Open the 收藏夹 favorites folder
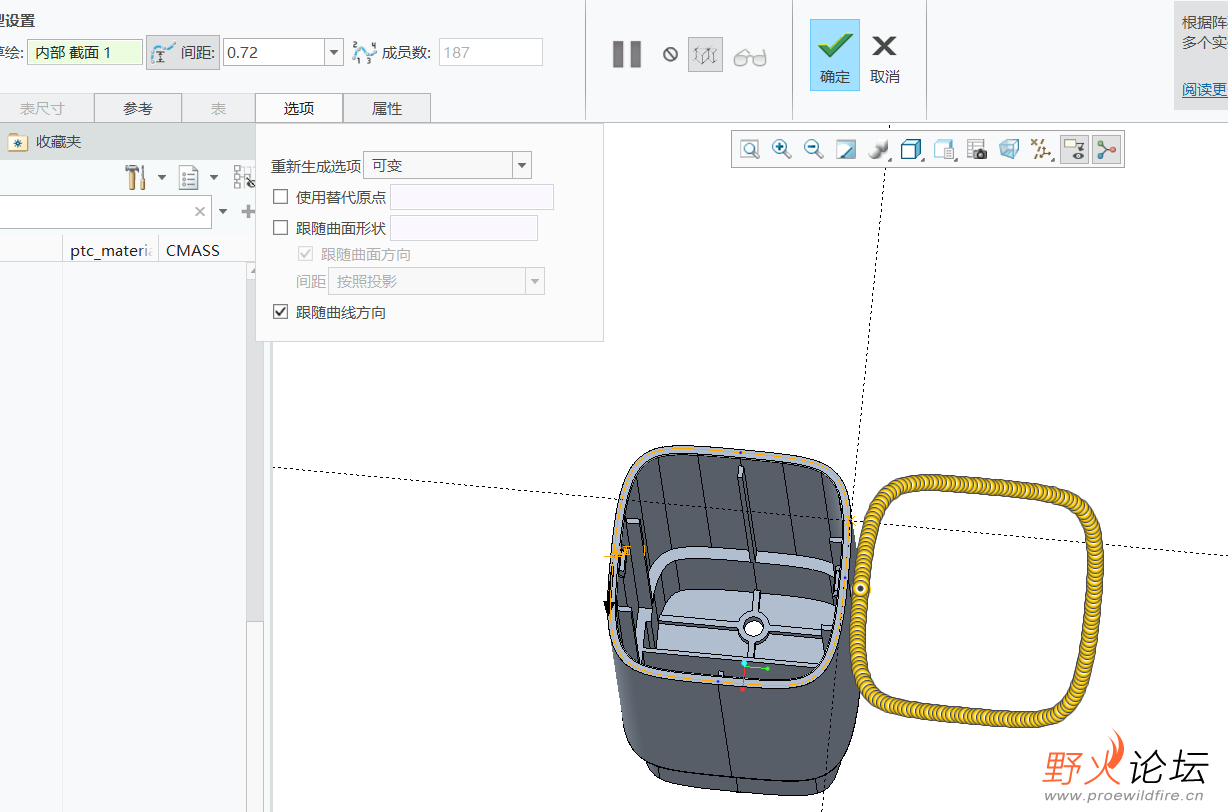 45,142
